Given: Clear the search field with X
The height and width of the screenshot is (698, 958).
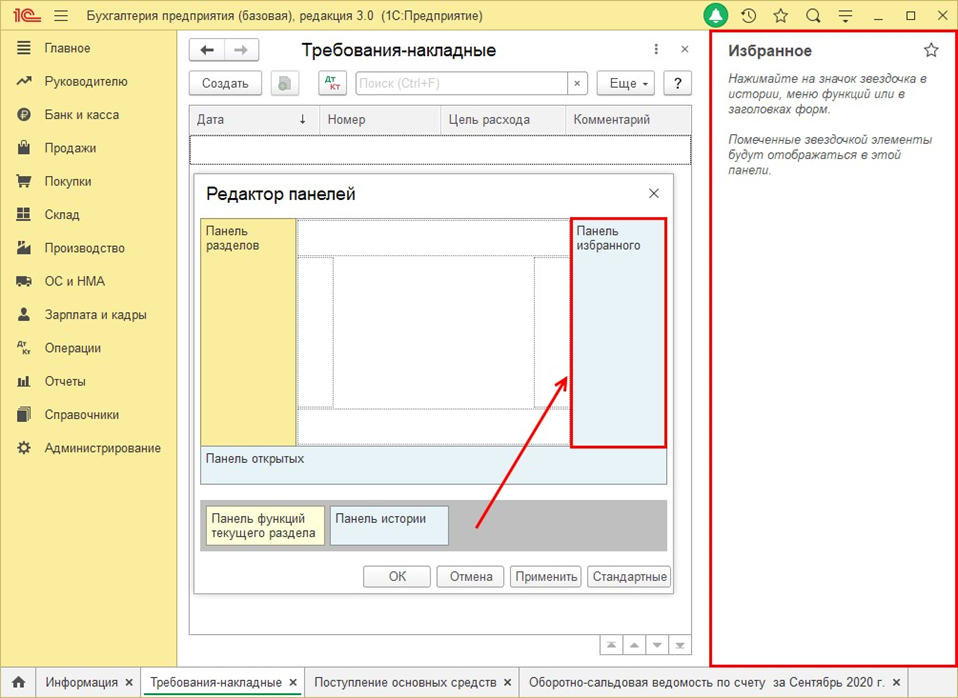Looking at the screenshot, I should click(577, 83).
